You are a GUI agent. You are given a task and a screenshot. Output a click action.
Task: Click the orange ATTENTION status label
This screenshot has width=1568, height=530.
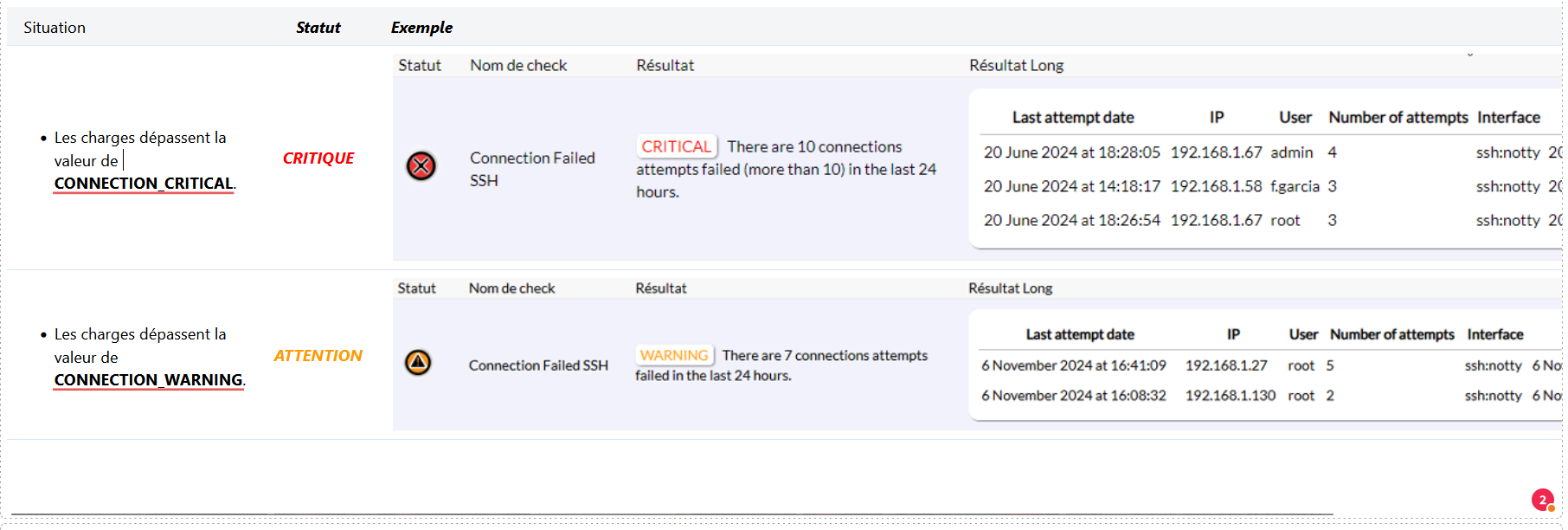coord(318,356)
